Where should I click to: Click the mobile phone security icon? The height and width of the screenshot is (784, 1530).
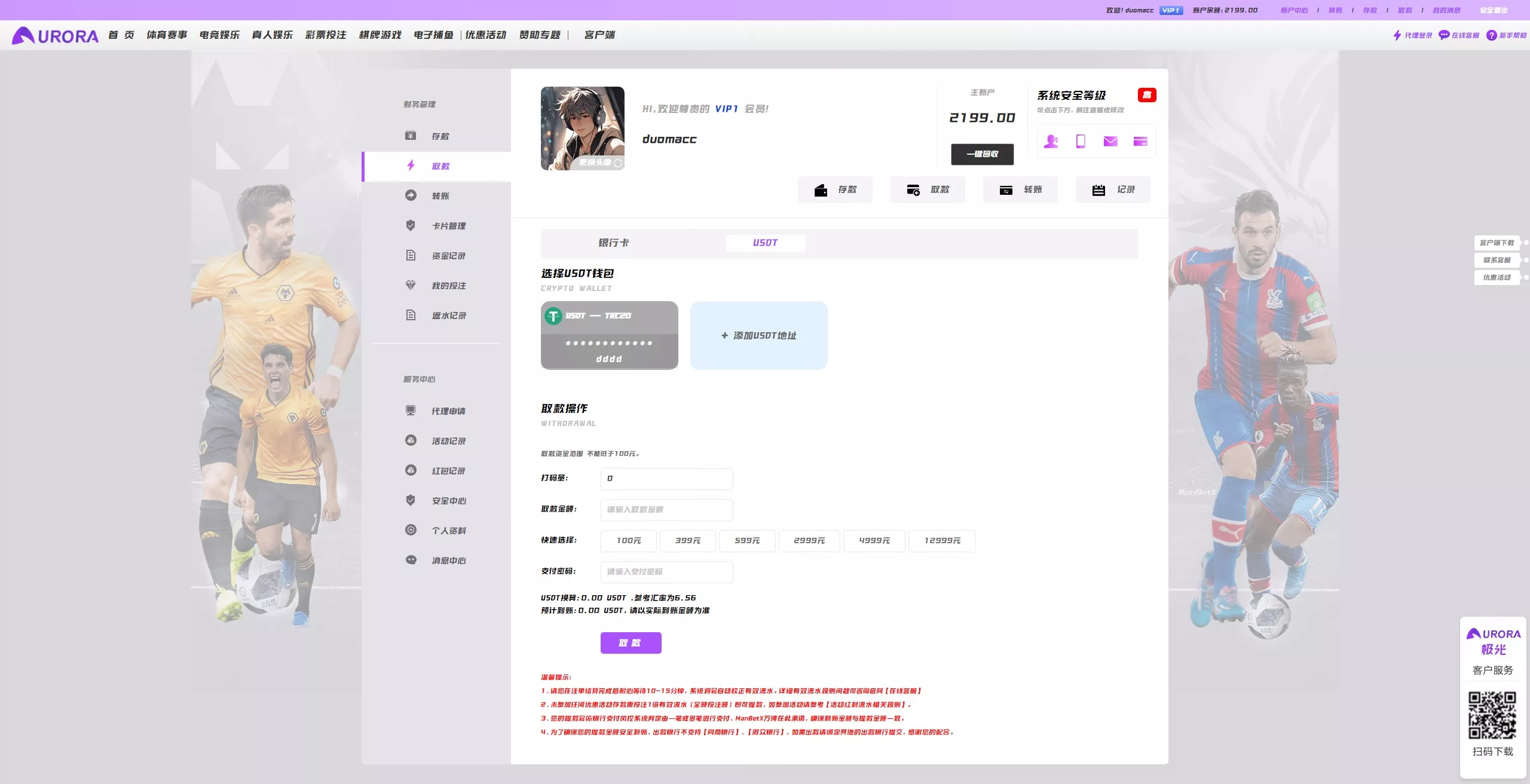point(1081,141)
